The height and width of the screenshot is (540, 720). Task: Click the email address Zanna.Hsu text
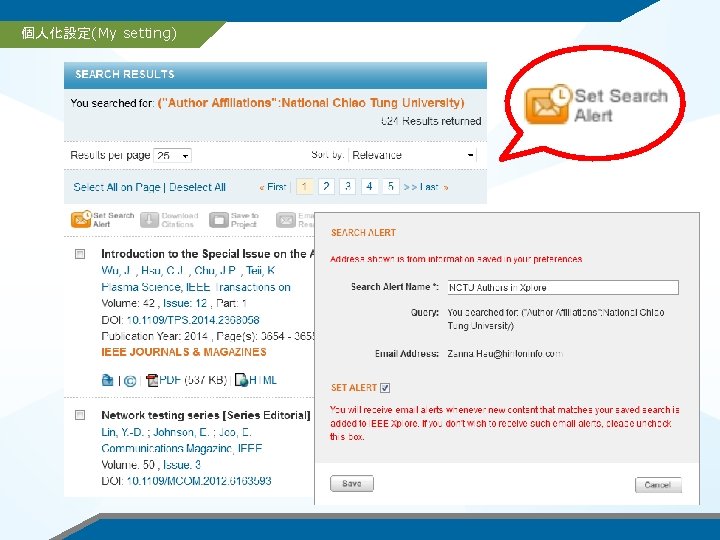click(505, 354)
